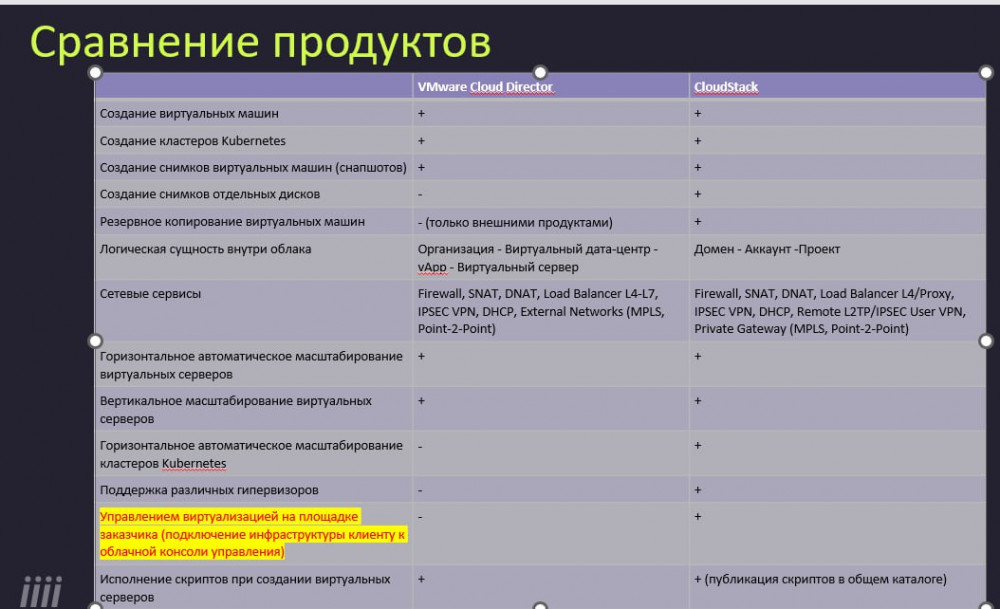
Task: Select '- (только внешними продуктами)' cell
Action: pyautogui.click(x=550, y=222)
